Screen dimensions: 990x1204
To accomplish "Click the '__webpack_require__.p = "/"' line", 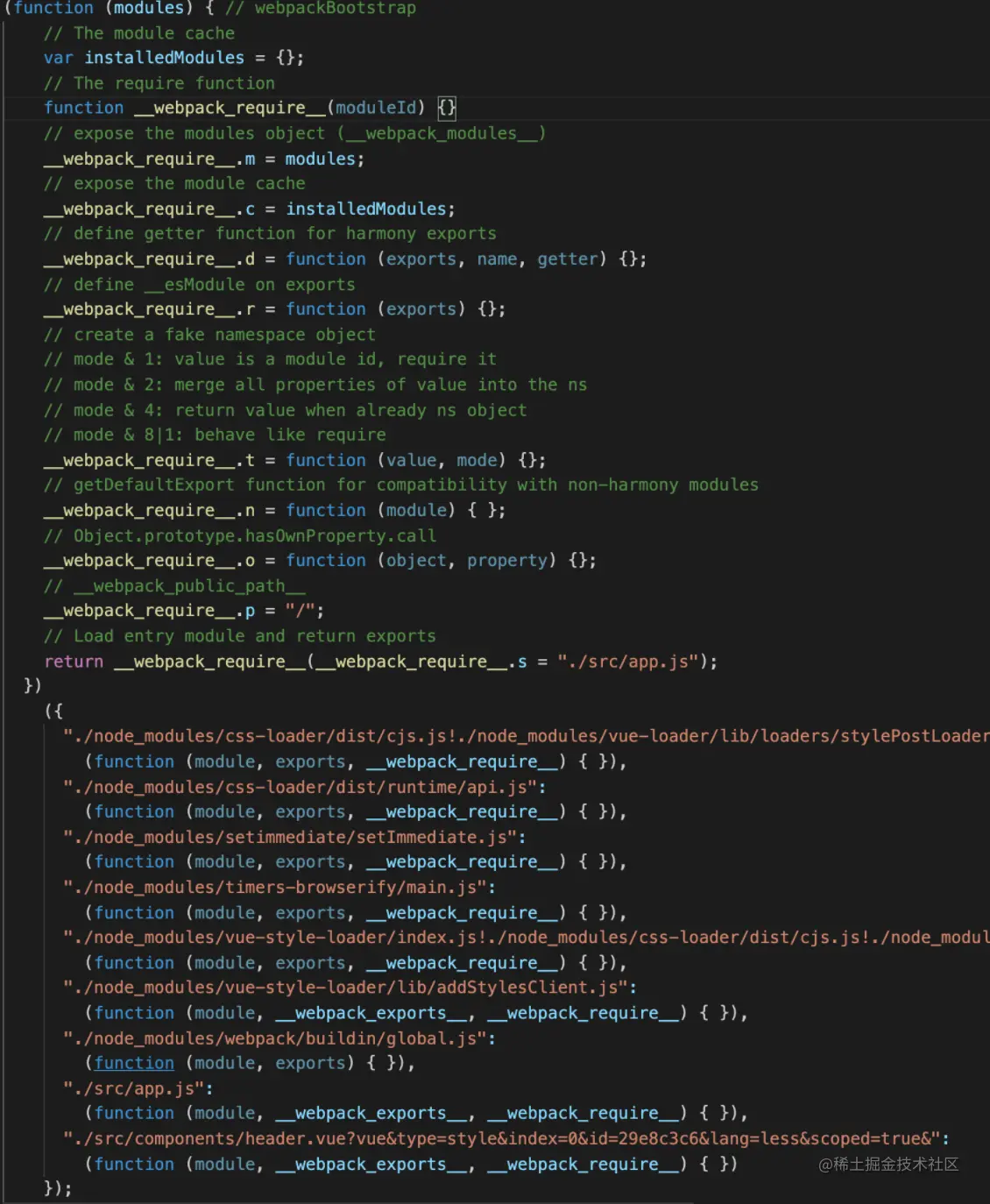I will (184, 611).
